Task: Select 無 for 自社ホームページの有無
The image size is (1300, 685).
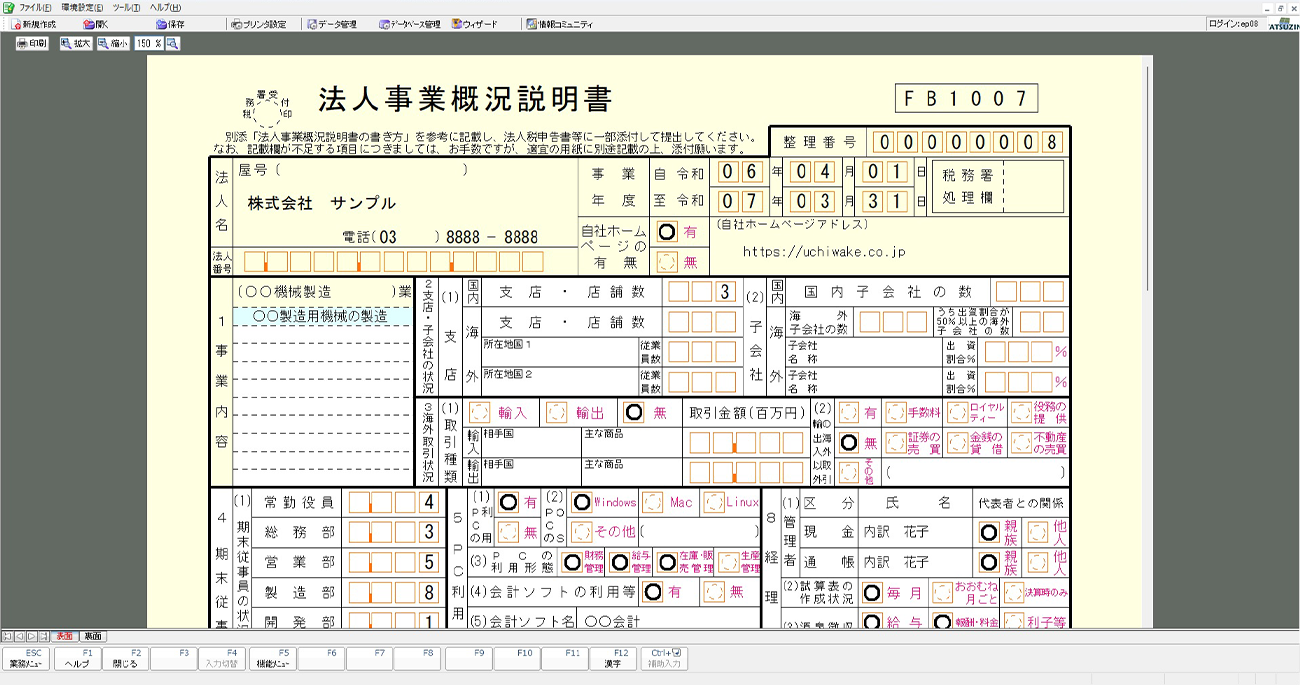Action: (666, 263)
